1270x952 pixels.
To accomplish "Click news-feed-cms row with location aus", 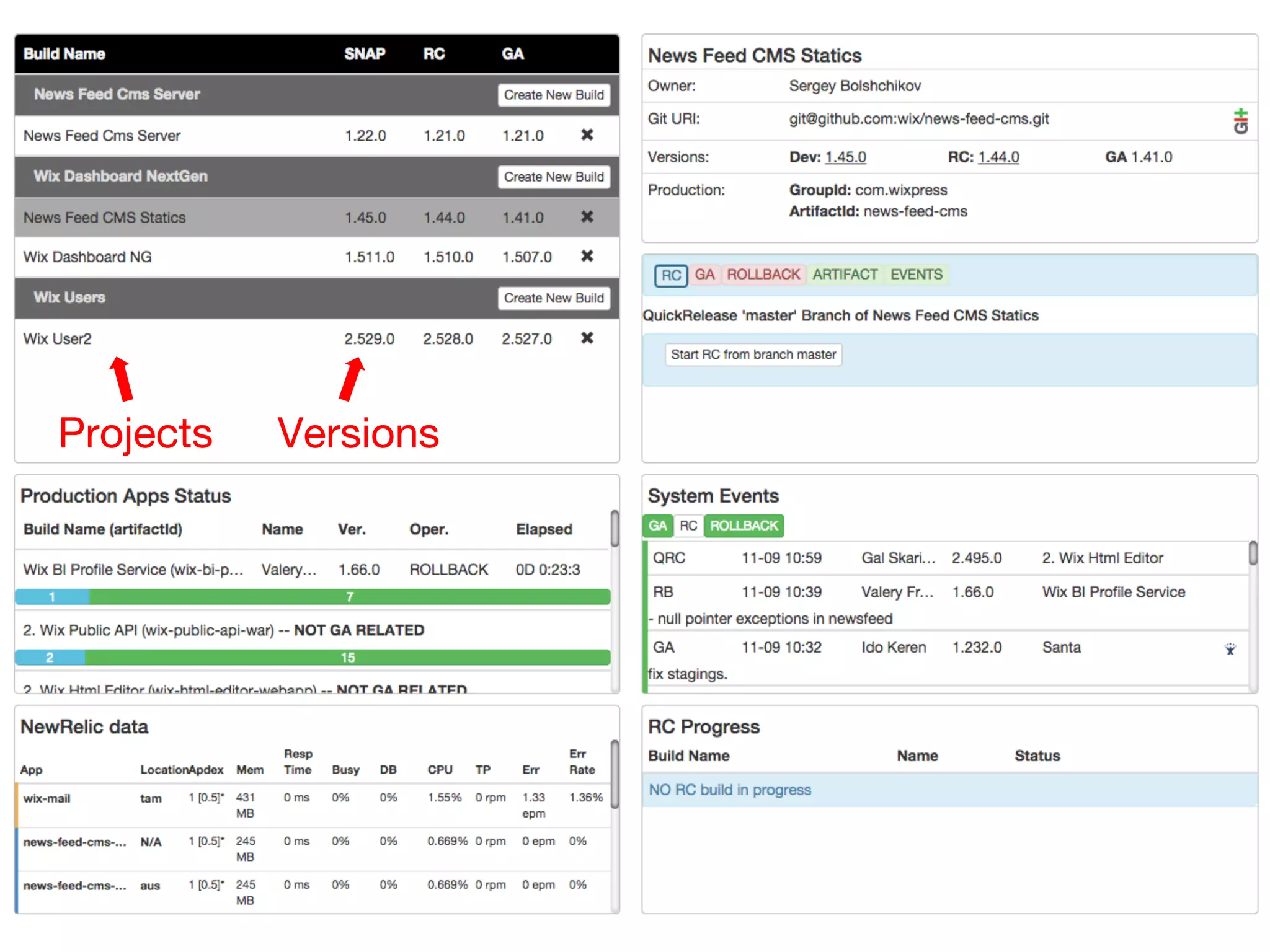I will tap(313, 892).
